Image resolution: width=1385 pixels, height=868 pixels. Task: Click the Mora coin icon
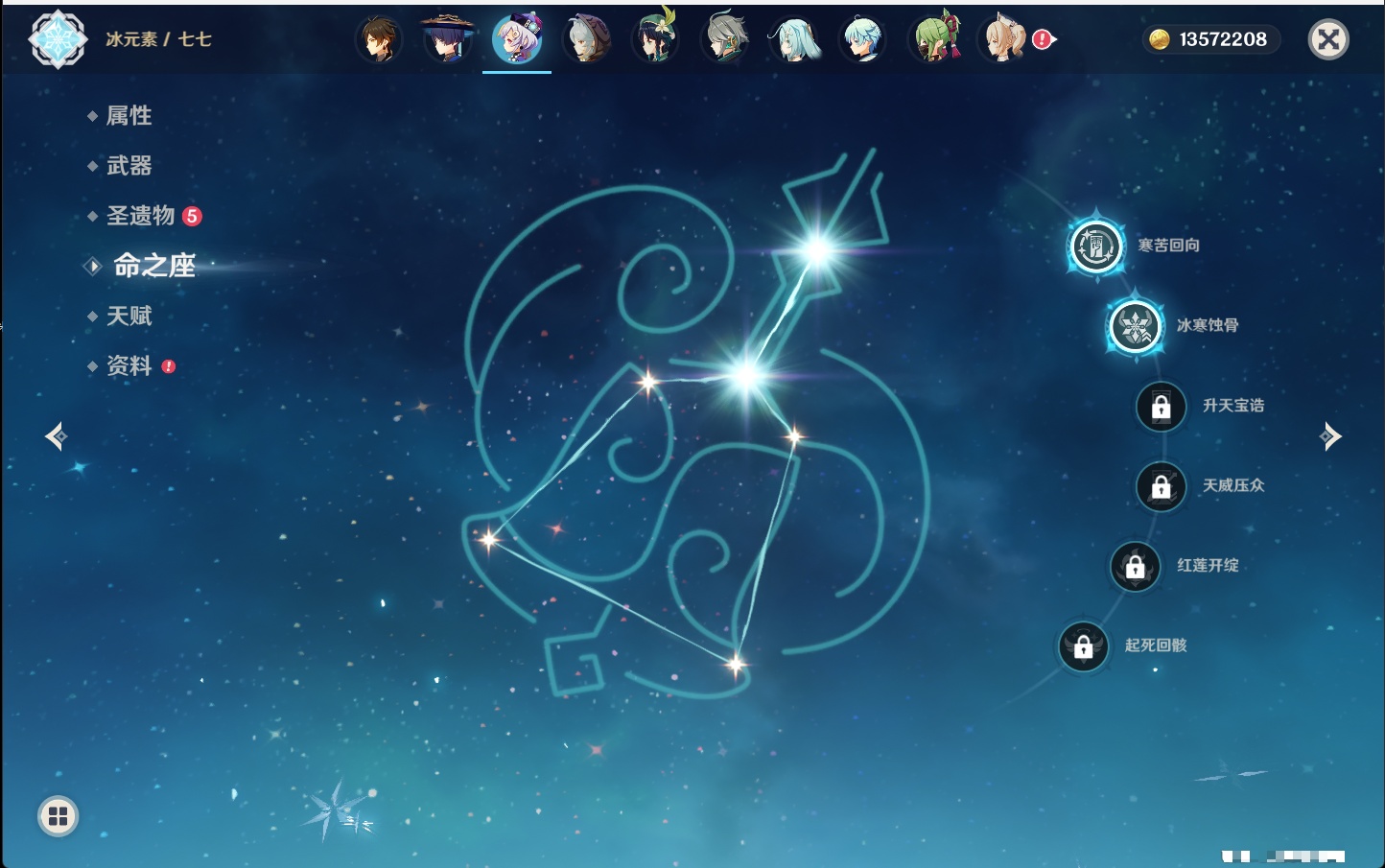pos(1160,39)
